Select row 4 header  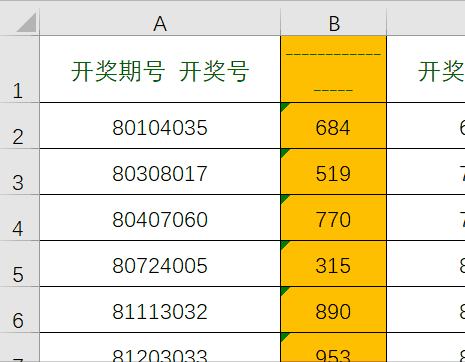19,218
